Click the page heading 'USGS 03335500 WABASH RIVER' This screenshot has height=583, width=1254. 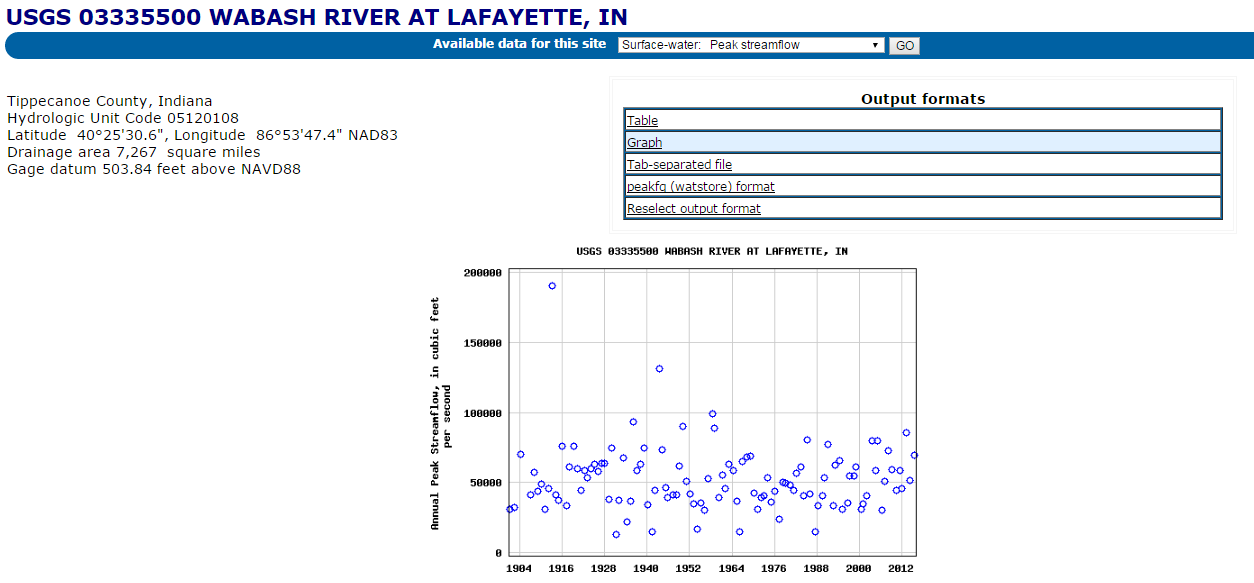317,16
